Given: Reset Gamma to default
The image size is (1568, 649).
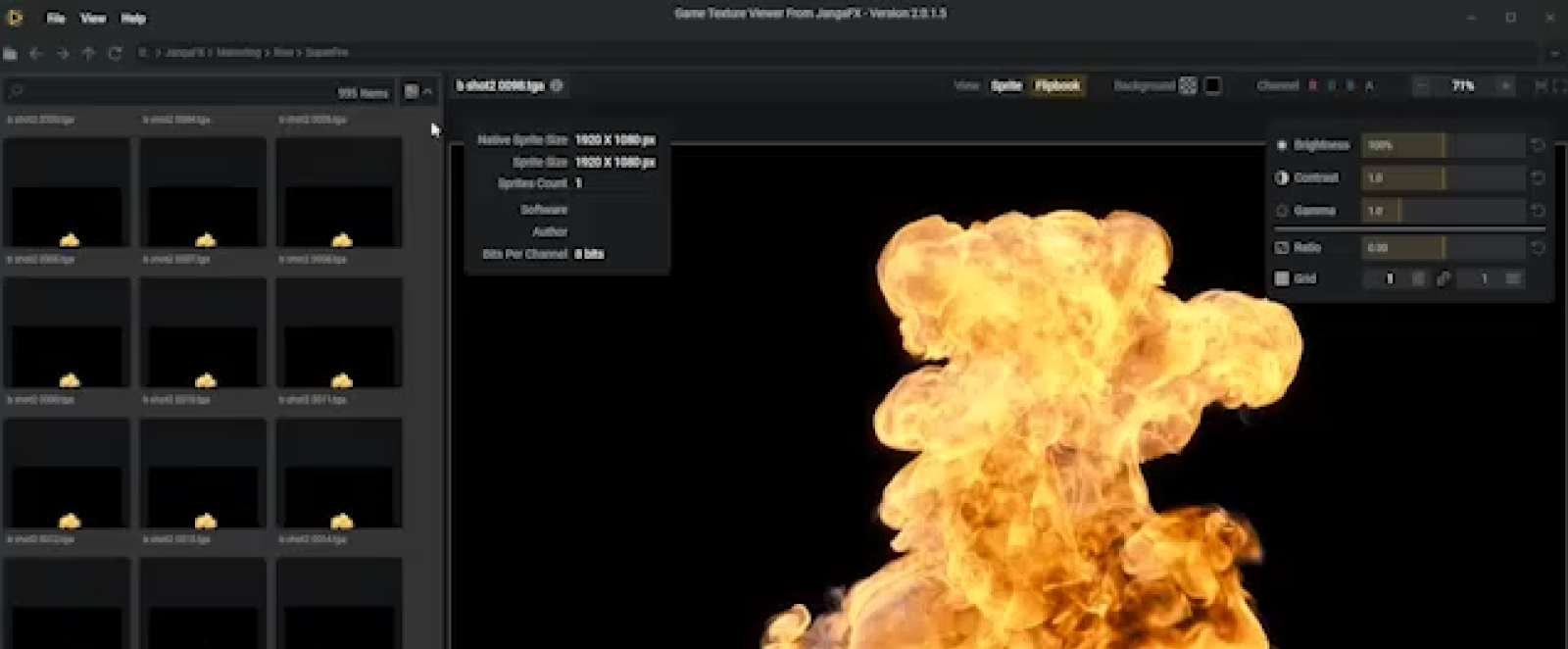Looking at the screenshot, I should pos(1538,211).
